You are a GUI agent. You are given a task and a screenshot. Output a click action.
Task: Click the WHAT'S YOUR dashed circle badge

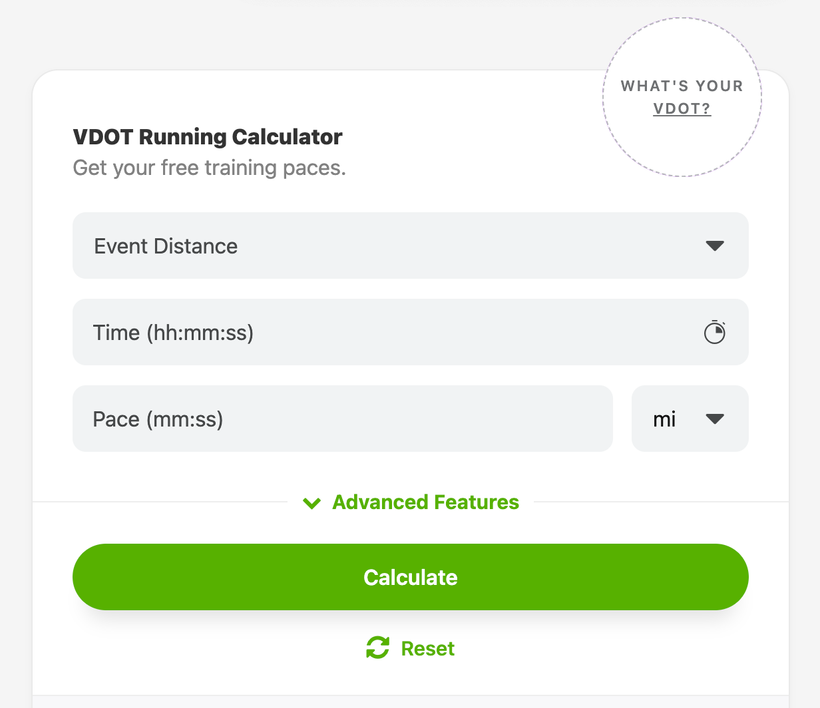682,97
